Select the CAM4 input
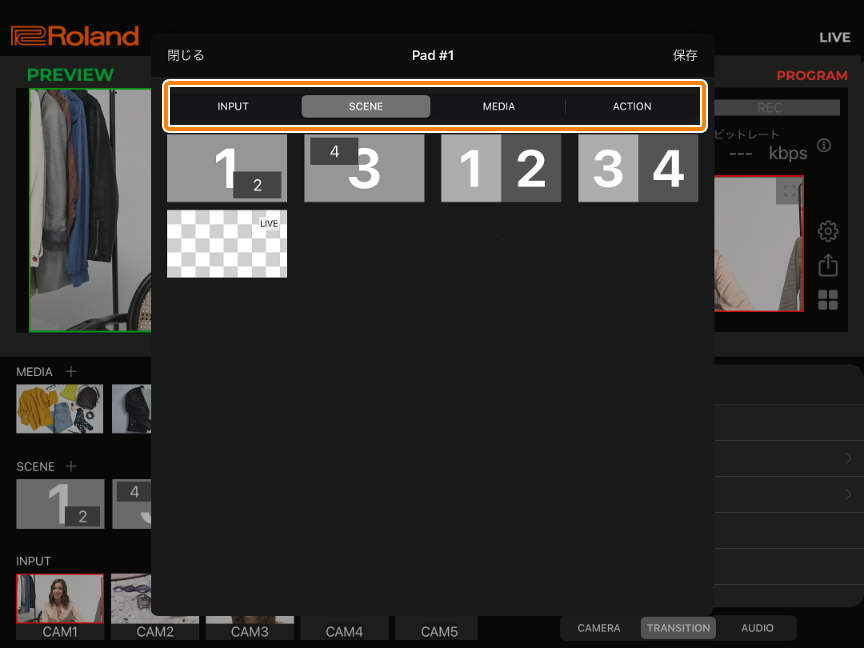The width and height of the screenshot is (866, 650). click(x=344, y=628)
